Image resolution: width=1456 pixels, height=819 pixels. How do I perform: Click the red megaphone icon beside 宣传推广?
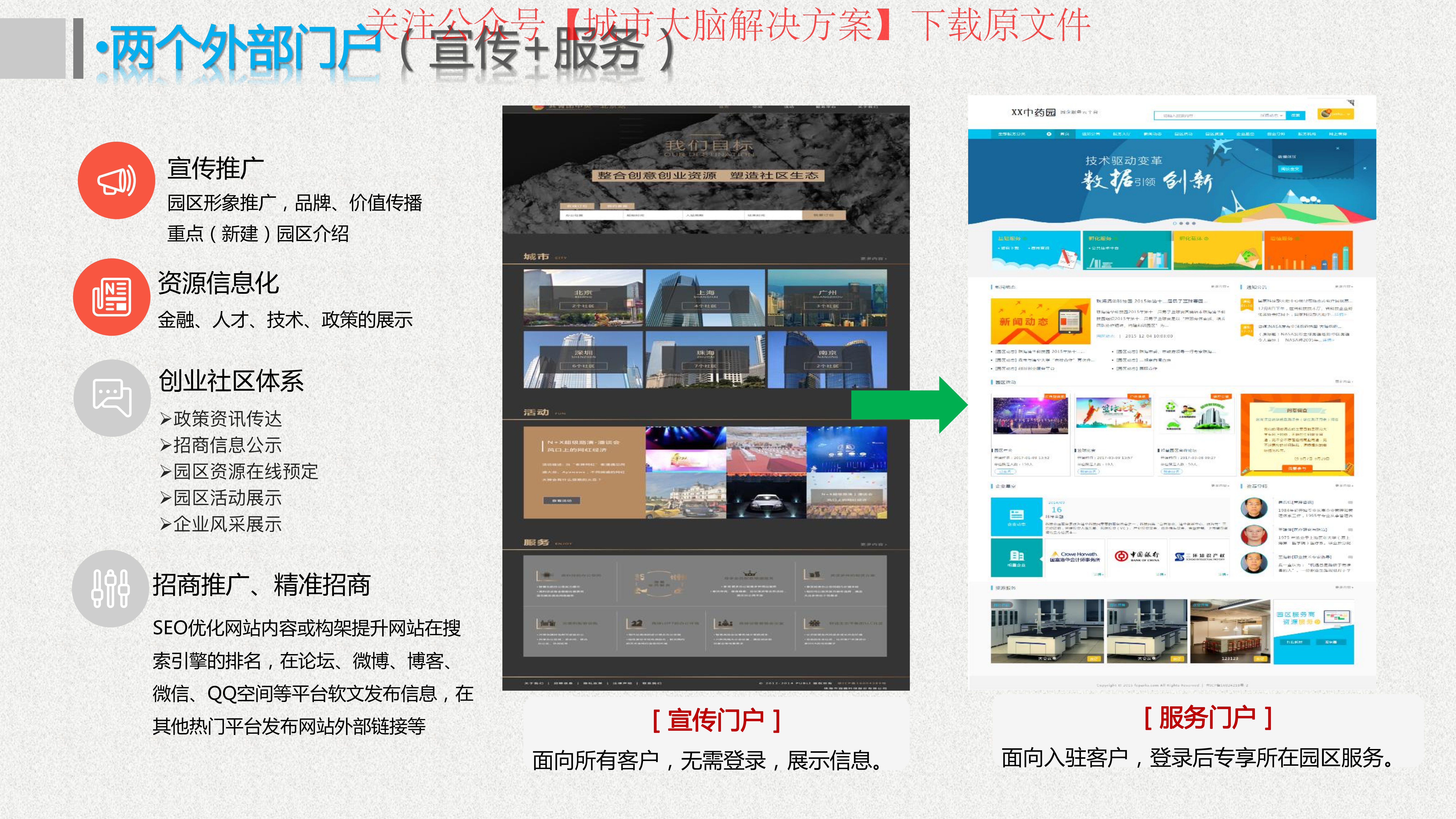pos(116,180)
